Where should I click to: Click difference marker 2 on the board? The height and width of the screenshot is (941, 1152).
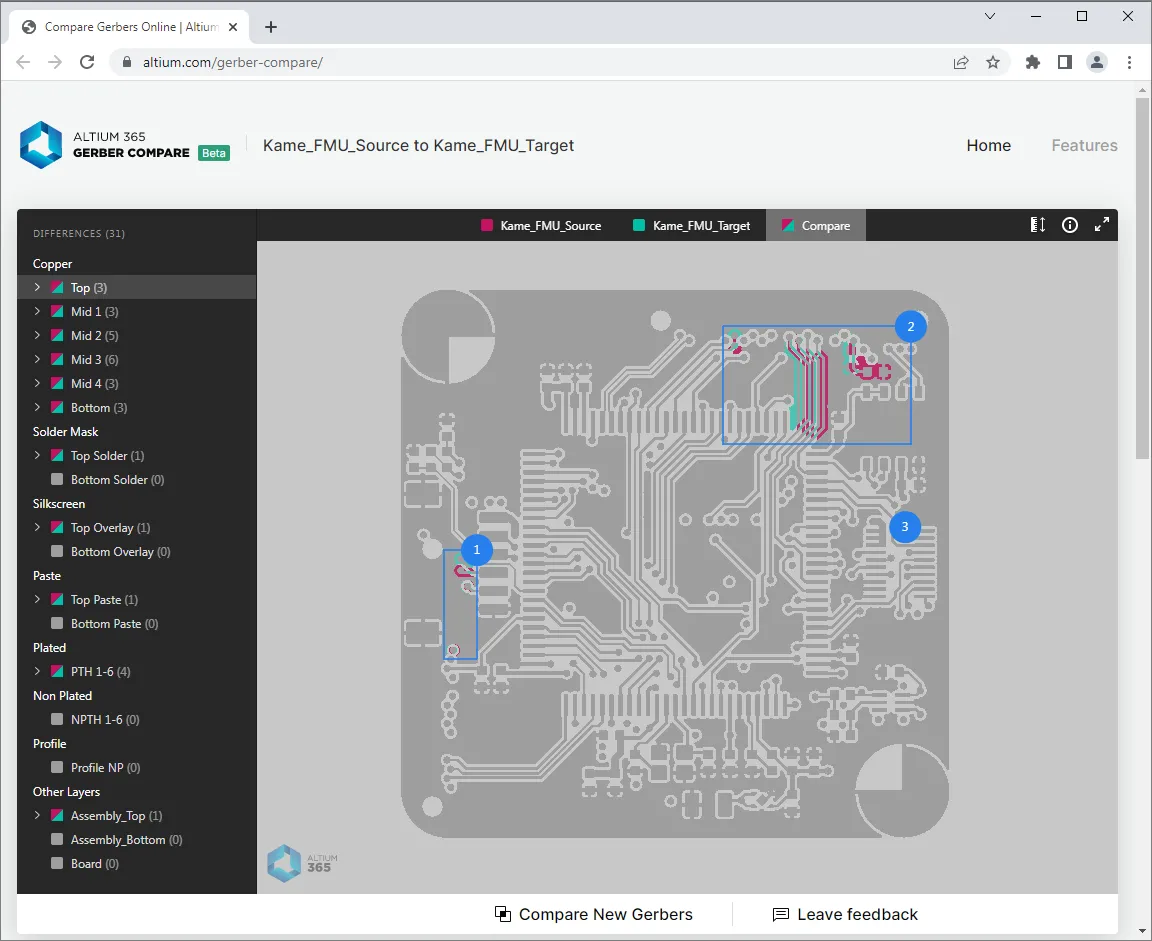[910, 326]
